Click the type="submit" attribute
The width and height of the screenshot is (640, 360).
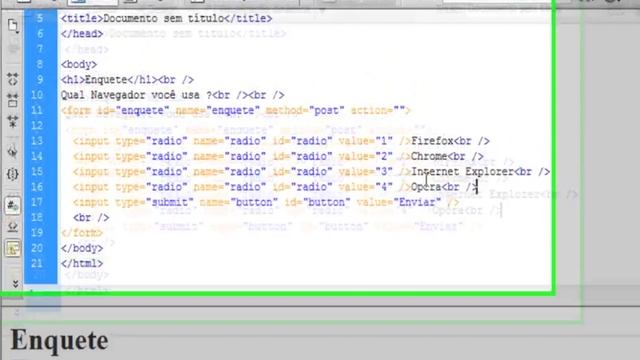(154, 202)
